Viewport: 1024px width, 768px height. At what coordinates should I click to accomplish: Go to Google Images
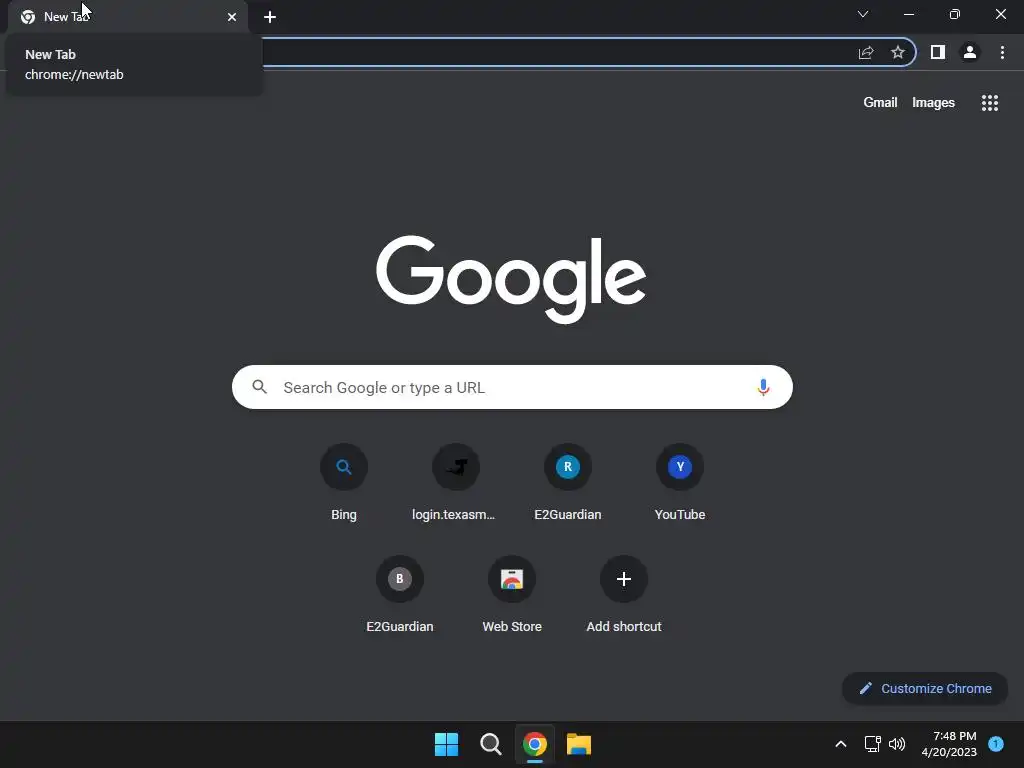(x=933, y=103)
